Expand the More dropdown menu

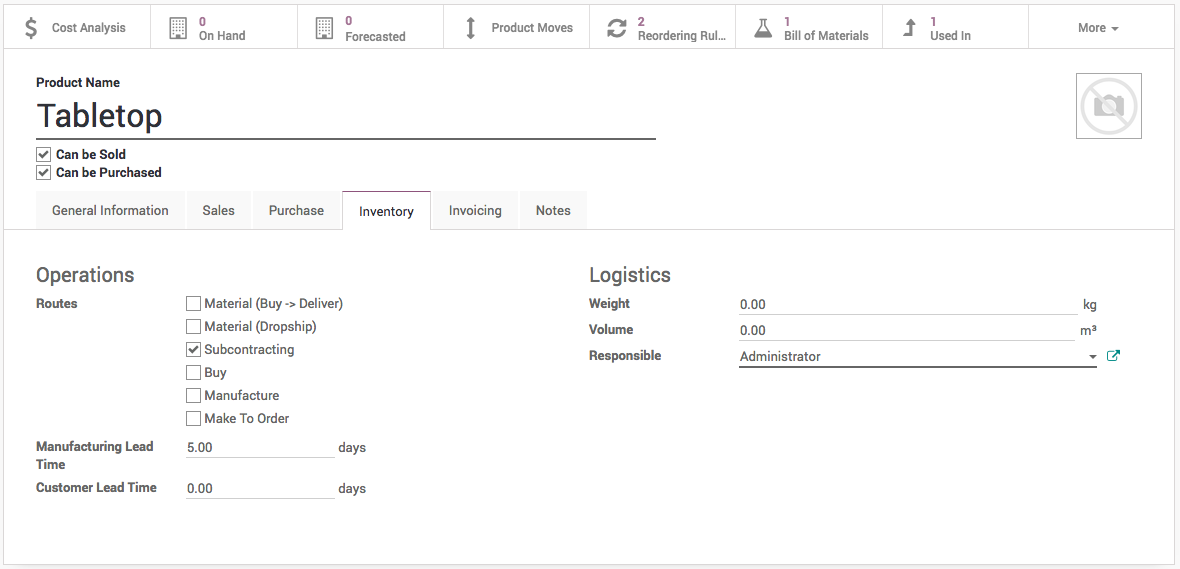[x=1097, y=28]
